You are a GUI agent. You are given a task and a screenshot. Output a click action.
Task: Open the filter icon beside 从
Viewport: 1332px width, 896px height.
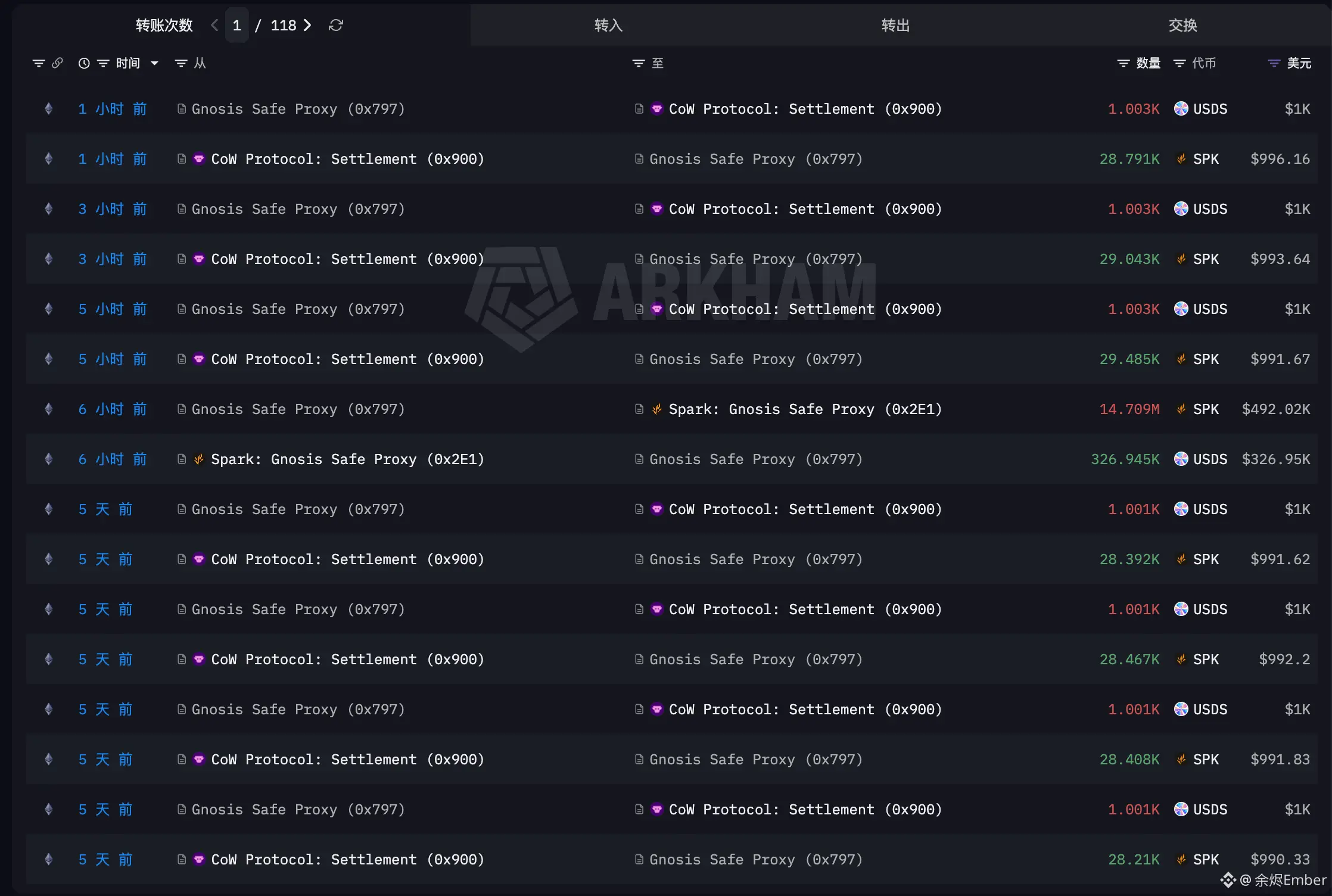pos(181,63)
